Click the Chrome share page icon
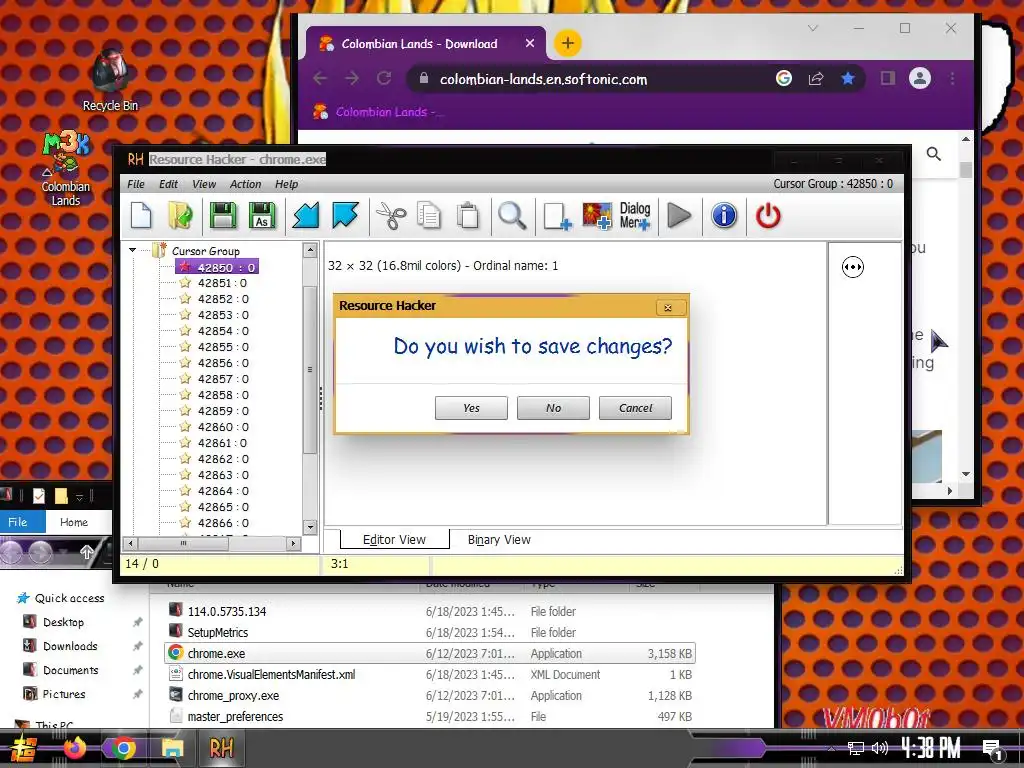 click(816, 78)
